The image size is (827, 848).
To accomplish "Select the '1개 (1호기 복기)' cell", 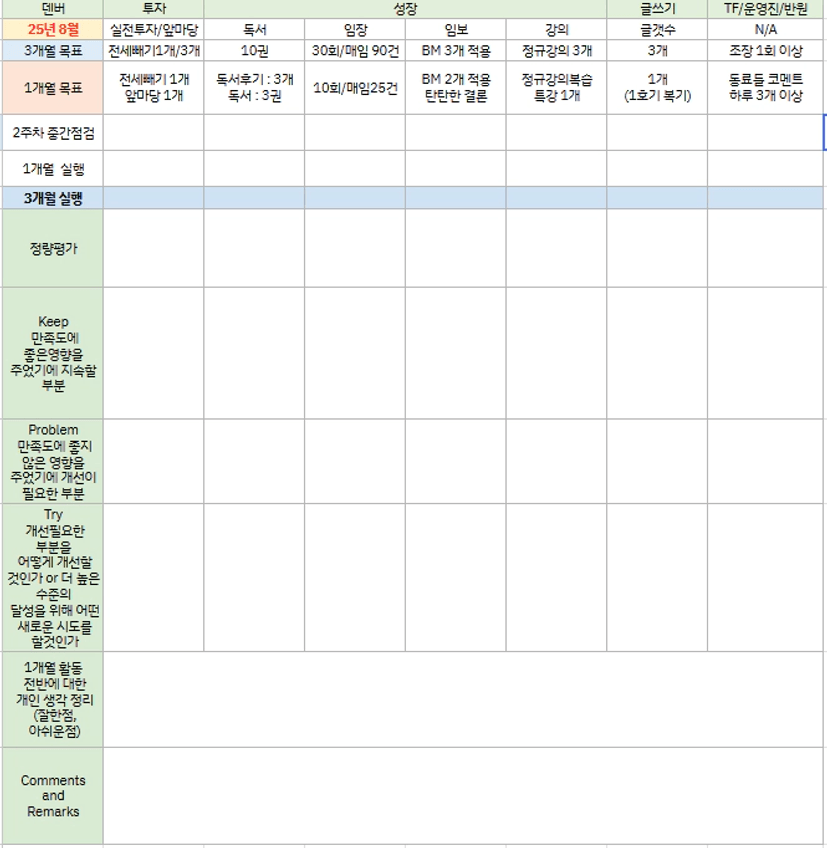I will pos(657,88).
